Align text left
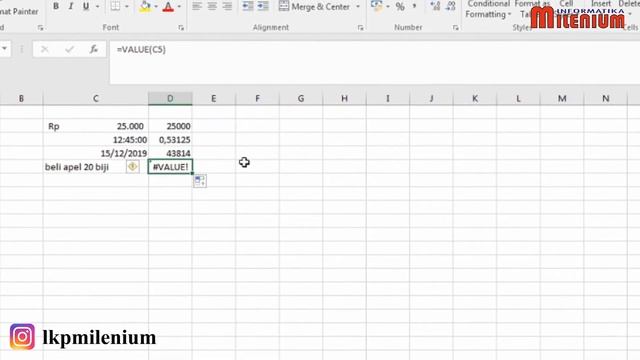640x360 pixels. pos(197,6)
